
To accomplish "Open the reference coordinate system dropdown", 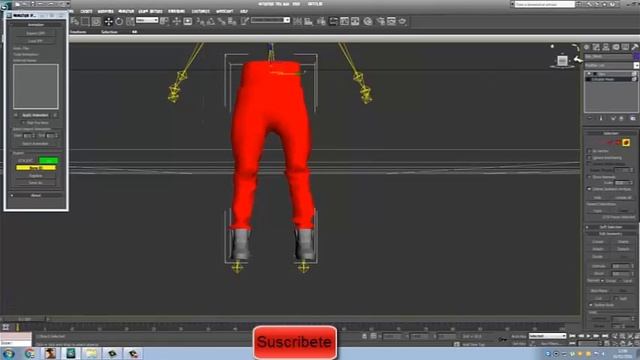I will pos(147,20).
